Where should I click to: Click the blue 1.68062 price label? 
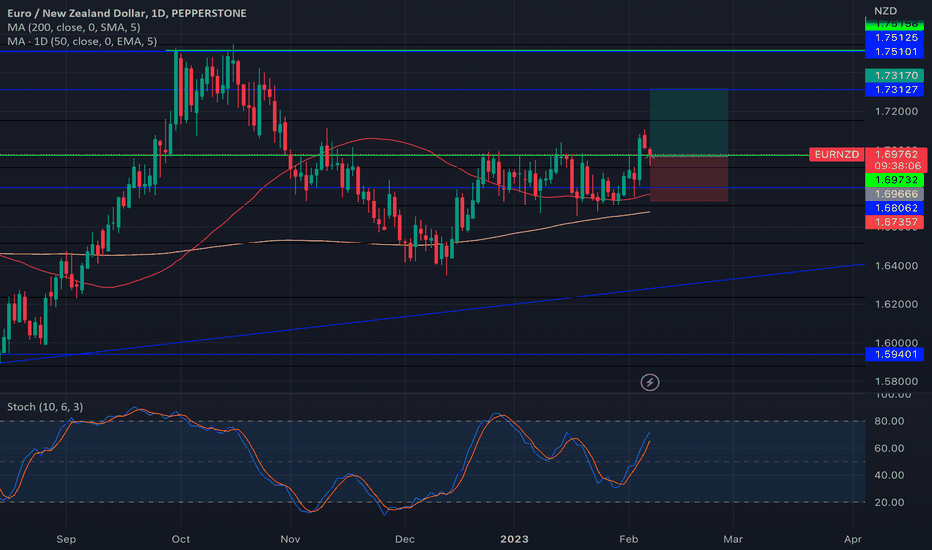point(895,208)
